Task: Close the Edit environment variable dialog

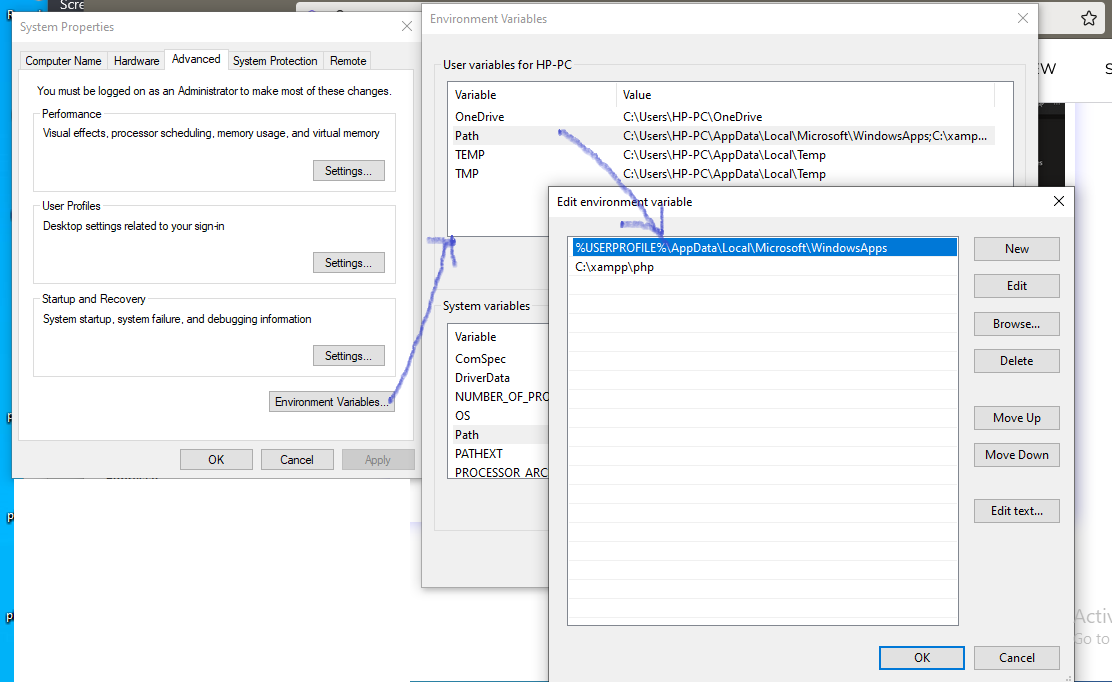Action: point(1059,201)
